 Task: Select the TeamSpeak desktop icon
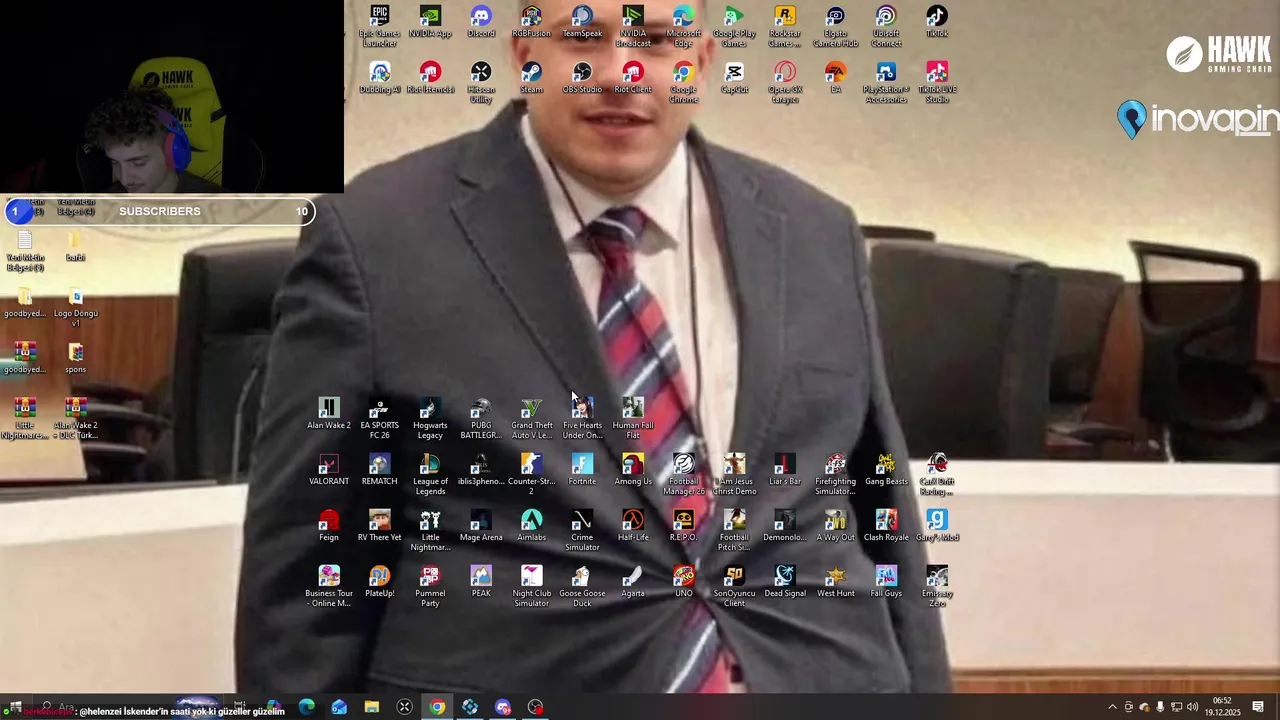(582, 22)
